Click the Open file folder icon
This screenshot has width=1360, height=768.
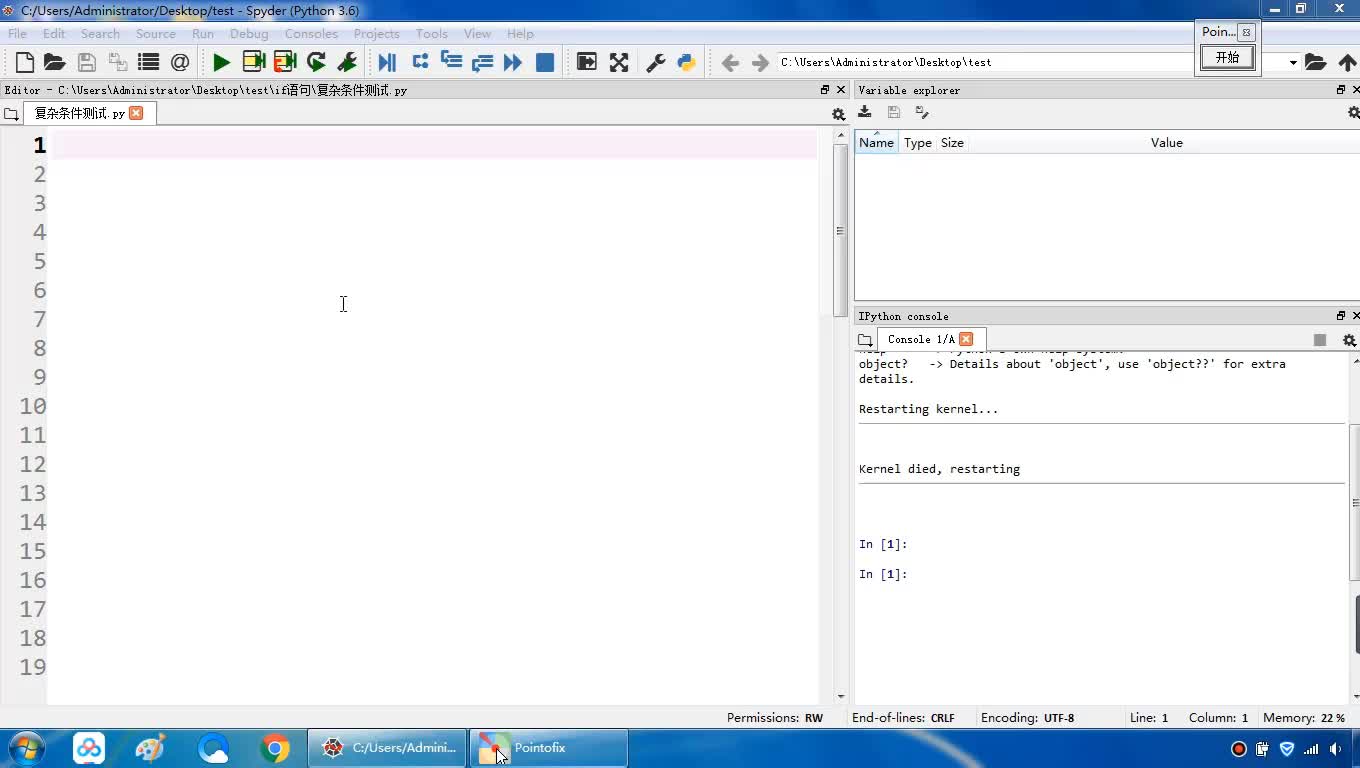55,62
